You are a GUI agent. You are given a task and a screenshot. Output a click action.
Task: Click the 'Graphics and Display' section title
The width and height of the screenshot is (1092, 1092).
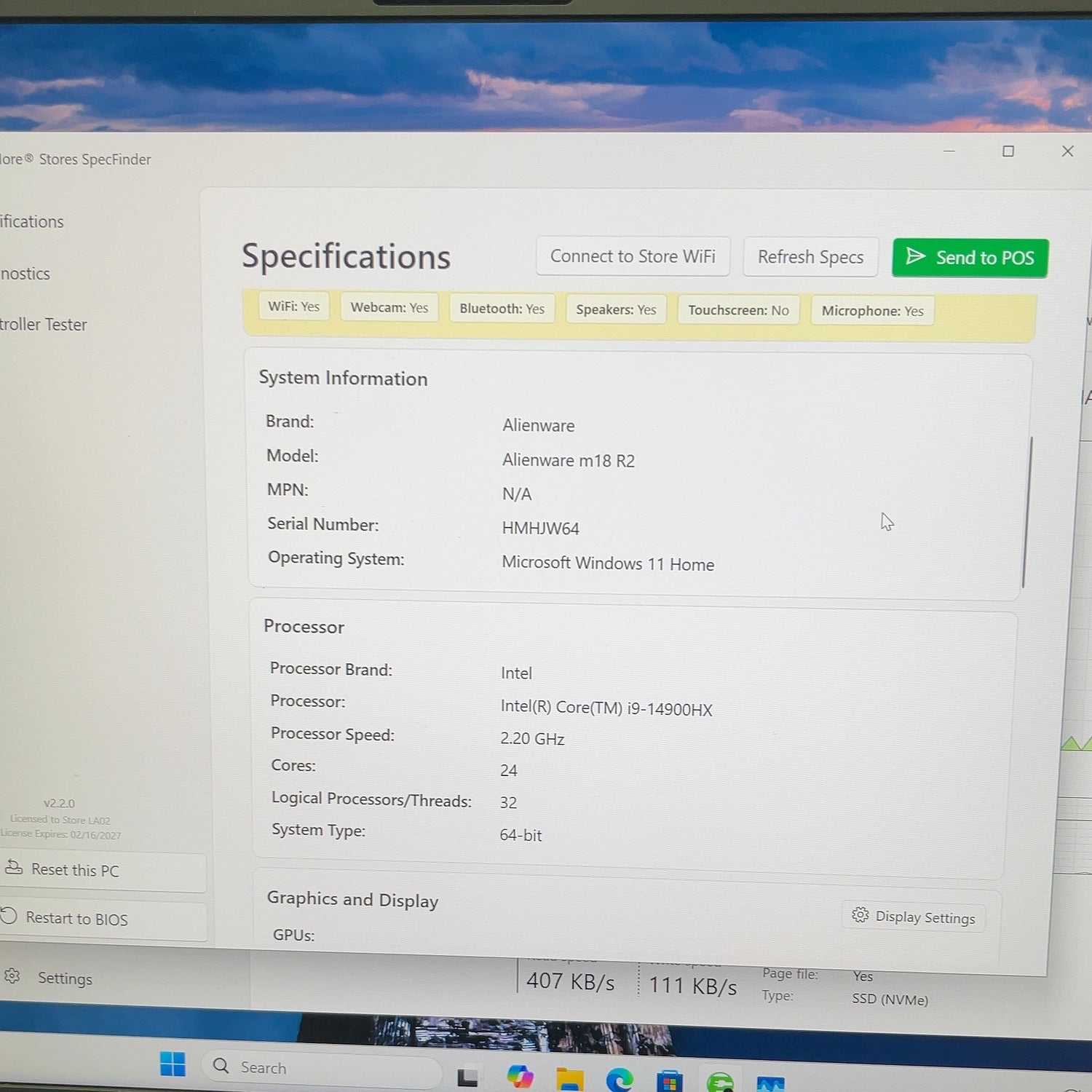(x=352, y=900)
